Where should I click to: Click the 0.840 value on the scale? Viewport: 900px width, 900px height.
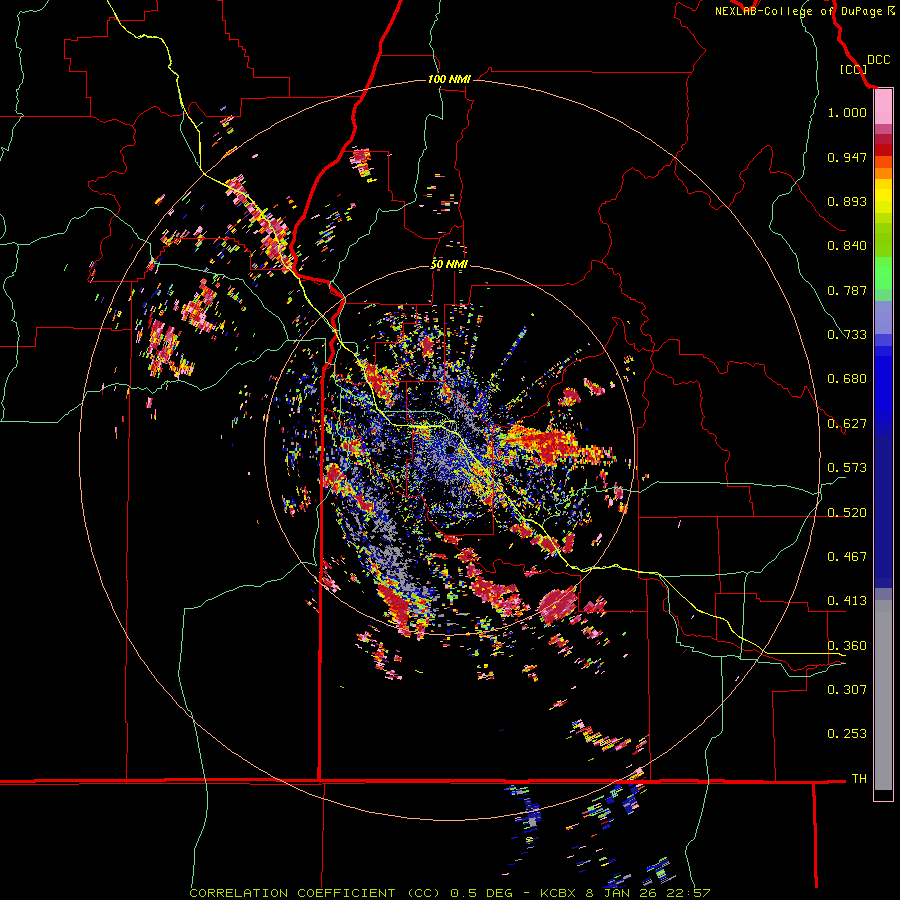point(847,246)
